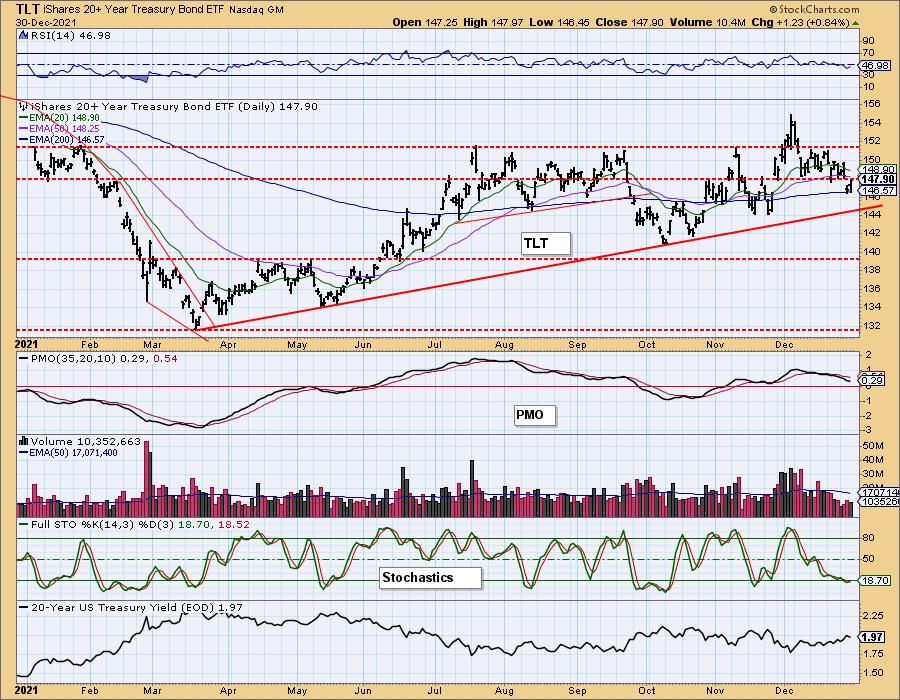Click the 'EMA(50) 17,071,400' volume legend

pos(68,453)
